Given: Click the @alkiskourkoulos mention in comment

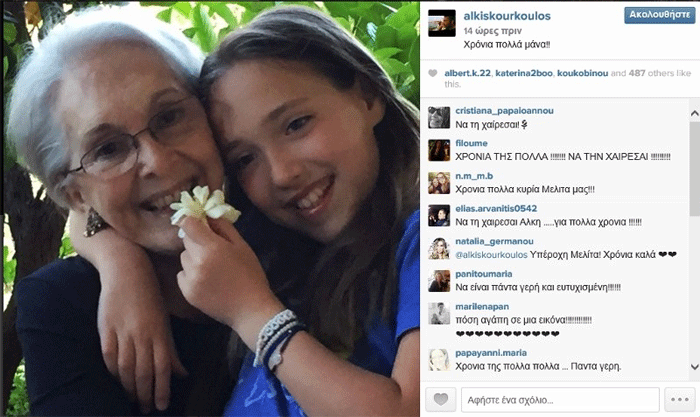Looking at the screenshot, I should coord(491,254).
